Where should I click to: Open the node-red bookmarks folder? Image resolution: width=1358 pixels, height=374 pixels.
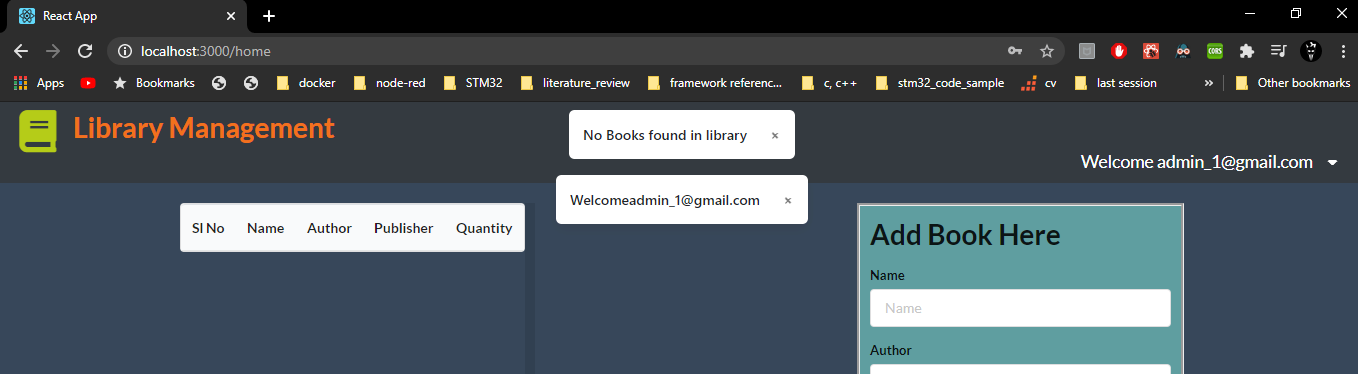tap(389, 83)
